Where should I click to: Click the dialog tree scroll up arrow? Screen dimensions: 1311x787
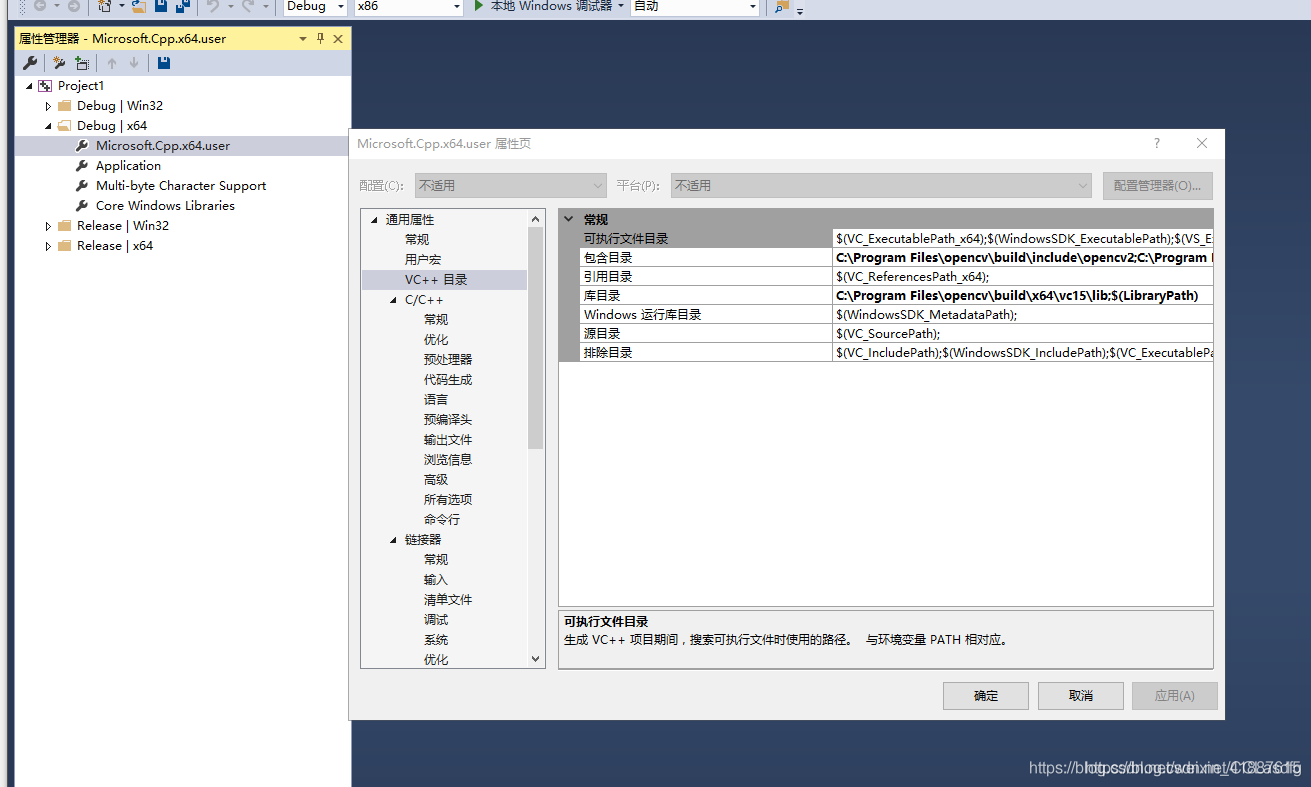(x=536, y=218)
